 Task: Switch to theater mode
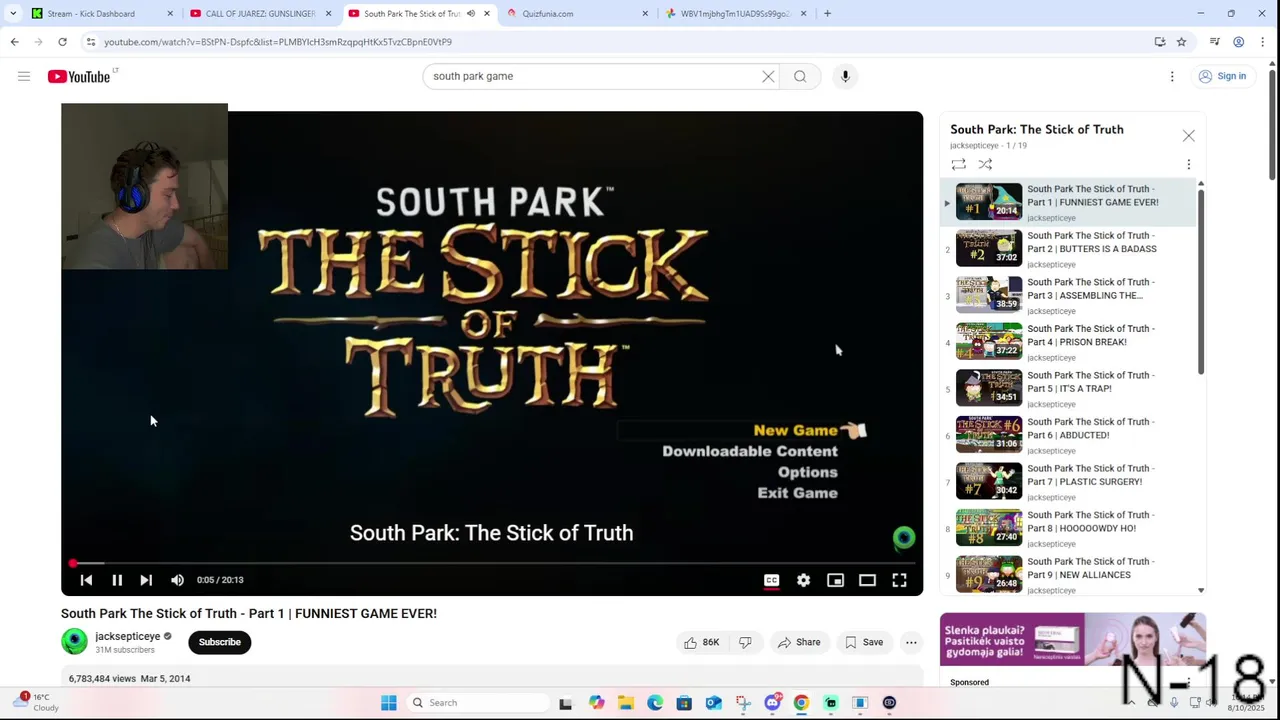[867, 580]
